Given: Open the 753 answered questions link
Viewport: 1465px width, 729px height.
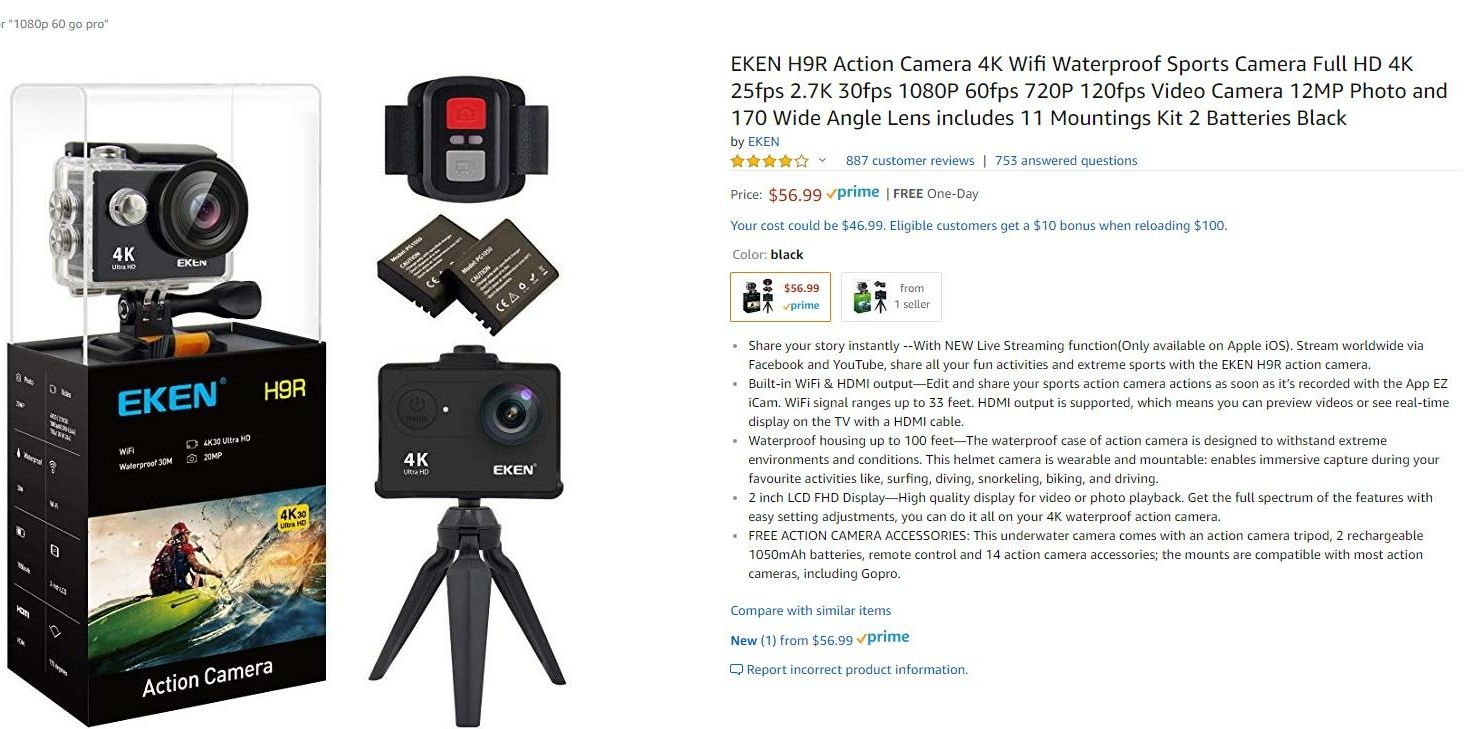Looking at the screenshot, I should click(x=1066, y=160).
